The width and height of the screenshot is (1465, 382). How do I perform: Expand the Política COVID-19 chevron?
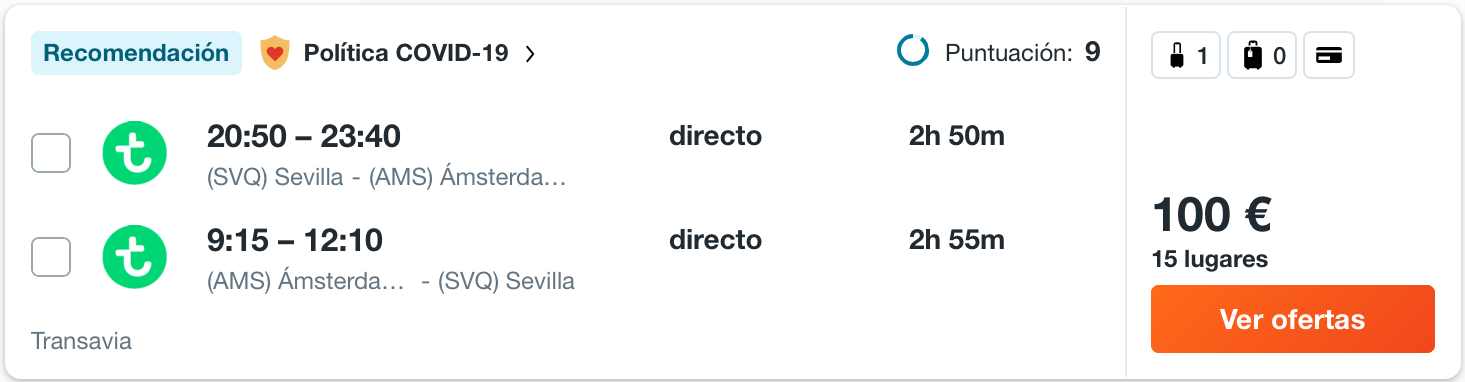coord(530,54)
